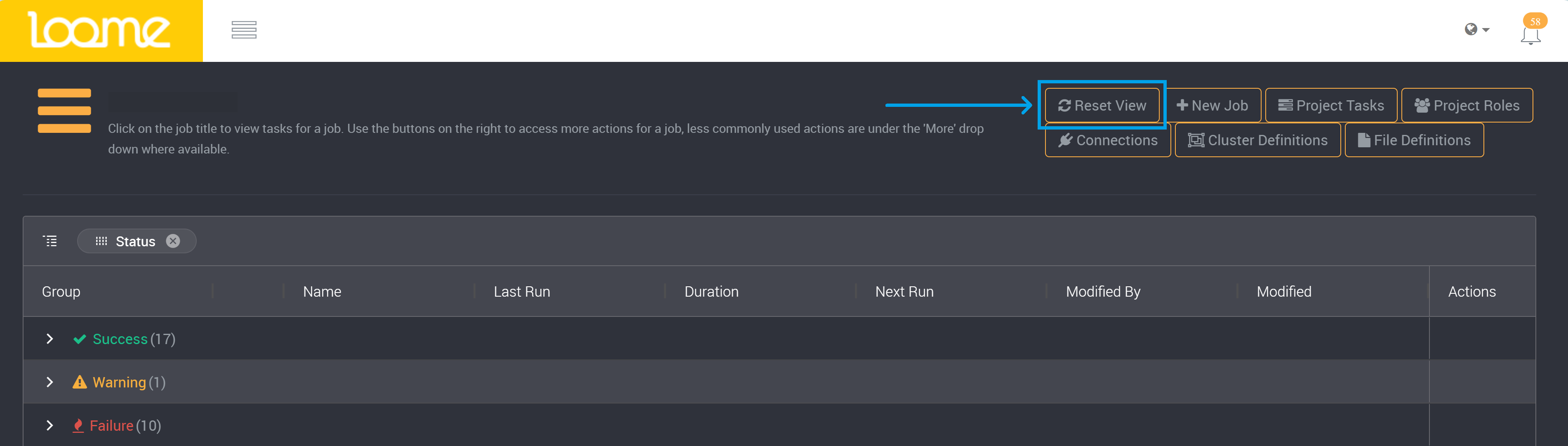This screenshot has width=1568, height=446.
Task: Sort by Last Run column
Action: coord(522,292)
